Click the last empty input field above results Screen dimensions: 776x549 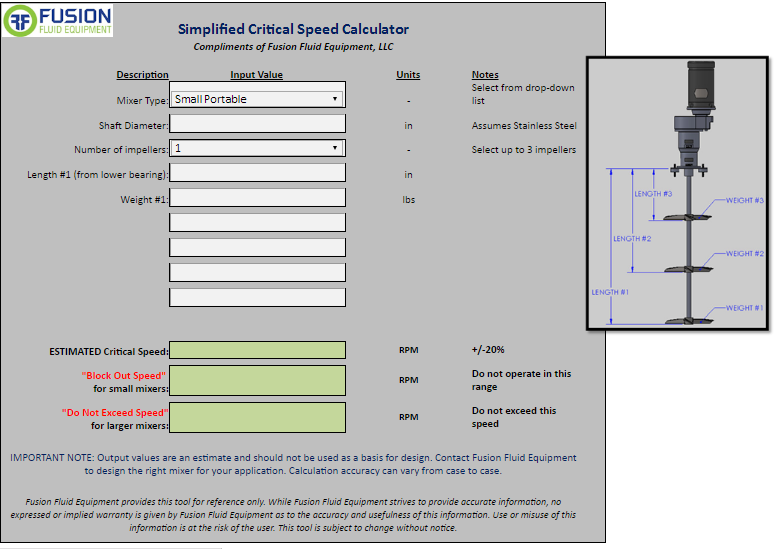(257, 297)
